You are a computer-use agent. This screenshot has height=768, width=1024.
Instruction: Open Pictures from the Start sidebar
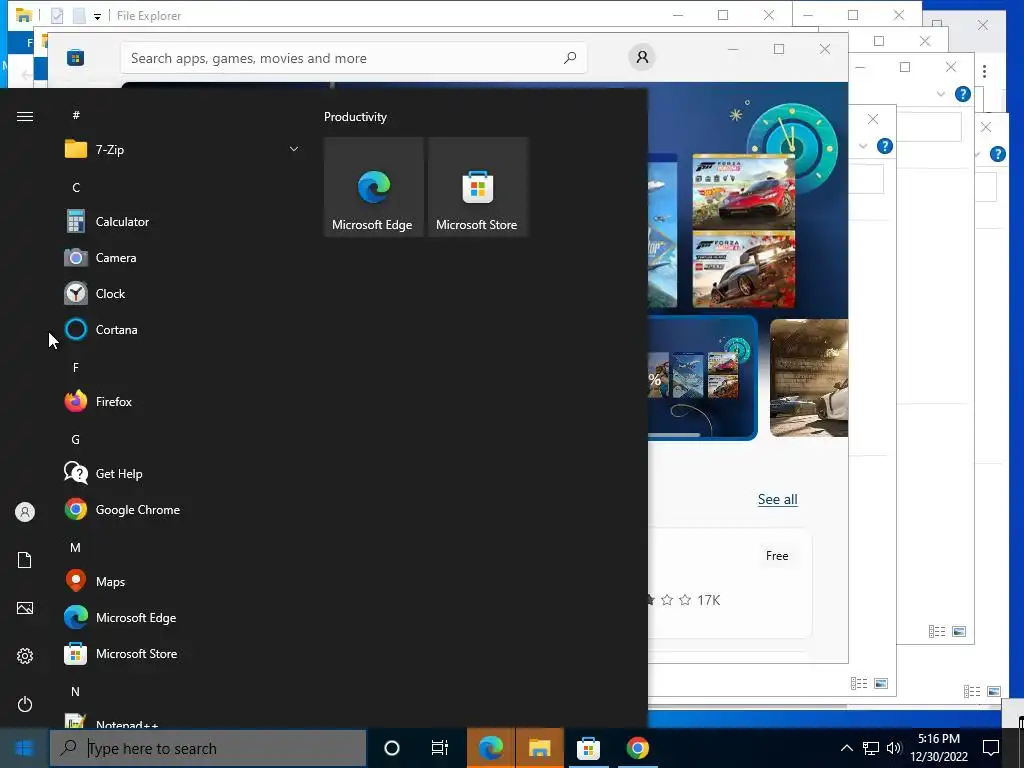pyautogui.click(x=25, y=608)
